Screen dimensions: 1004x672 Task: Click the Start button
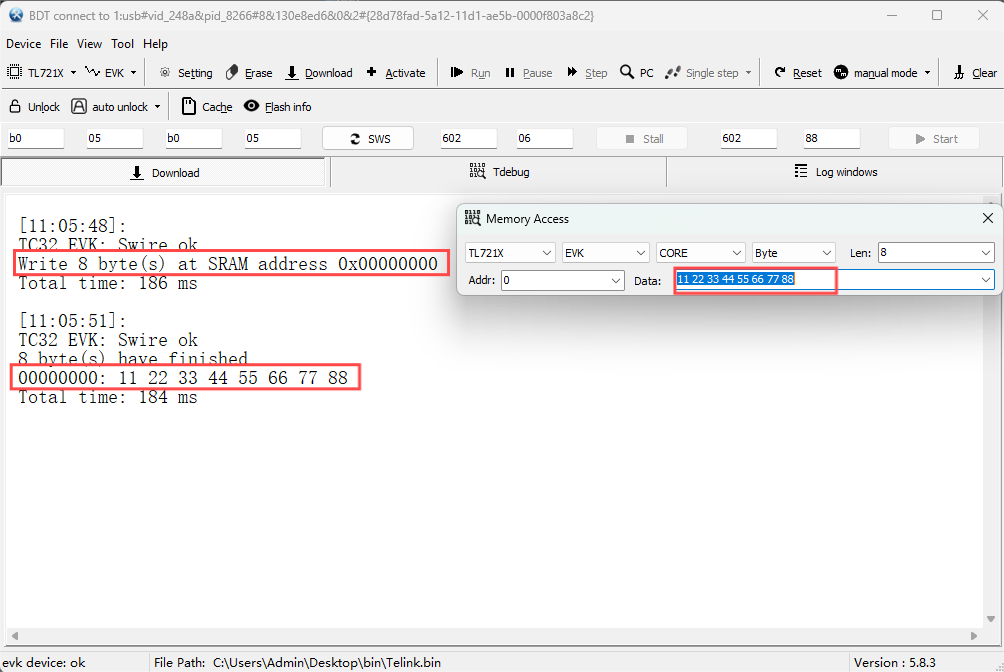pos(934,138)
